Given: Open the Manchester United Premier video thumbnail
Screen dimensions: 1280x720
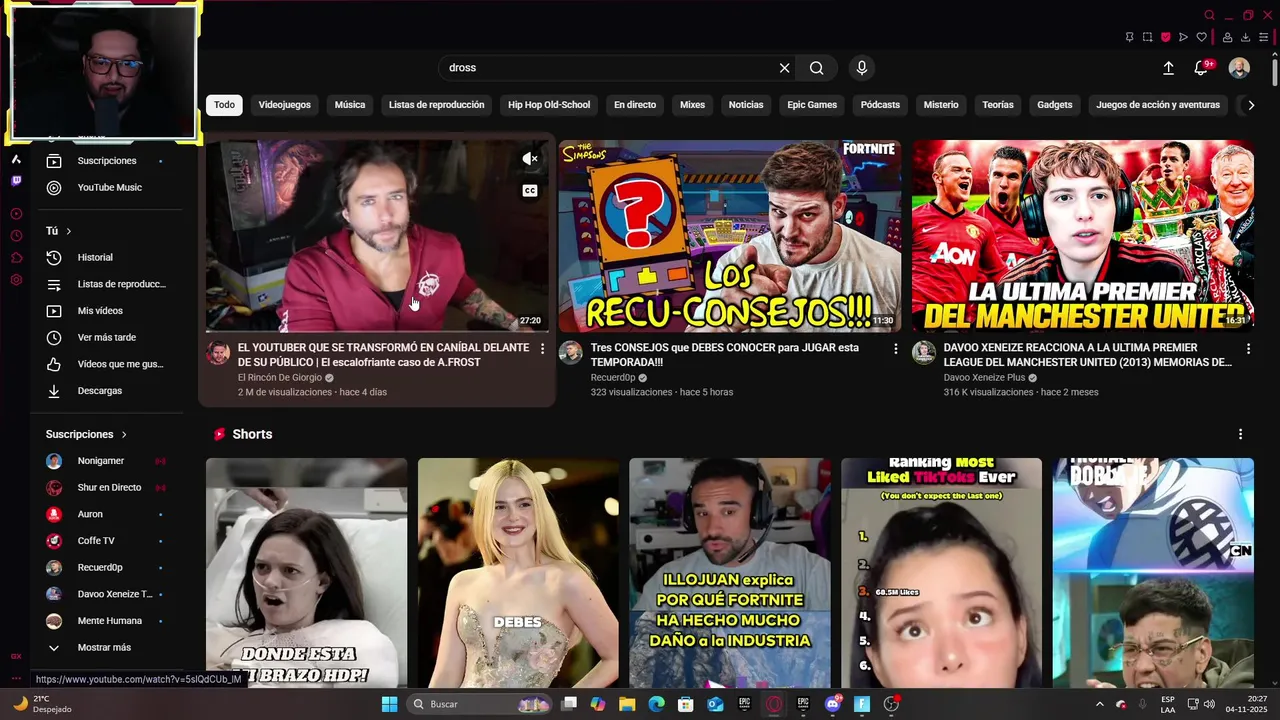Looking at the screenshot, I should pos(1083,235).
